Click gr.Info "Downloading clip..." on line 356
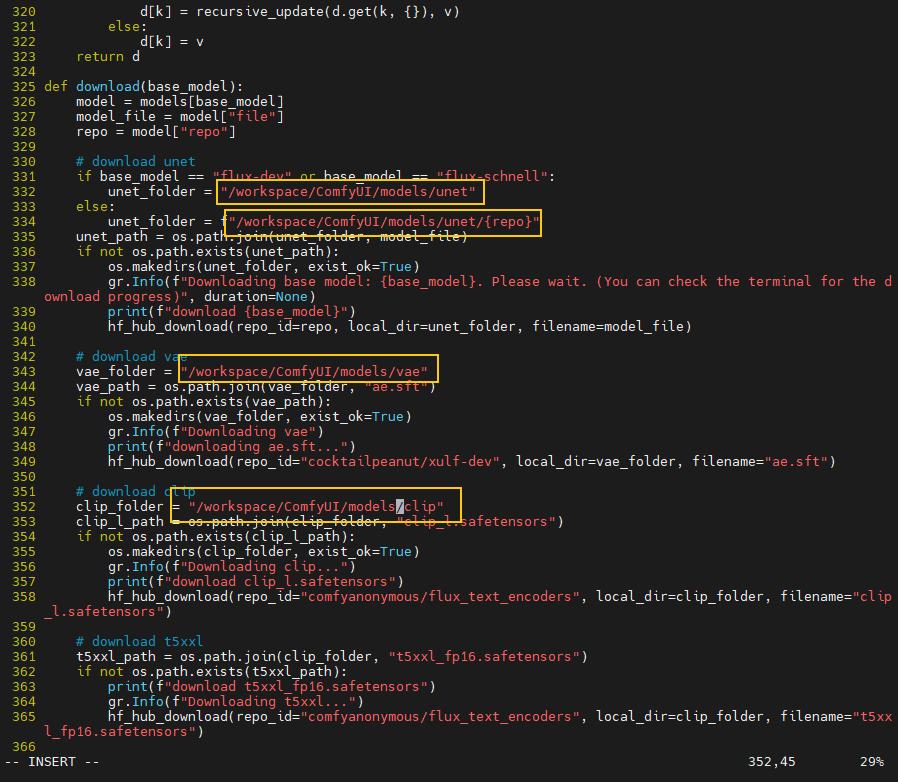This screenshot has height=782, width=898. coord(232,567)
